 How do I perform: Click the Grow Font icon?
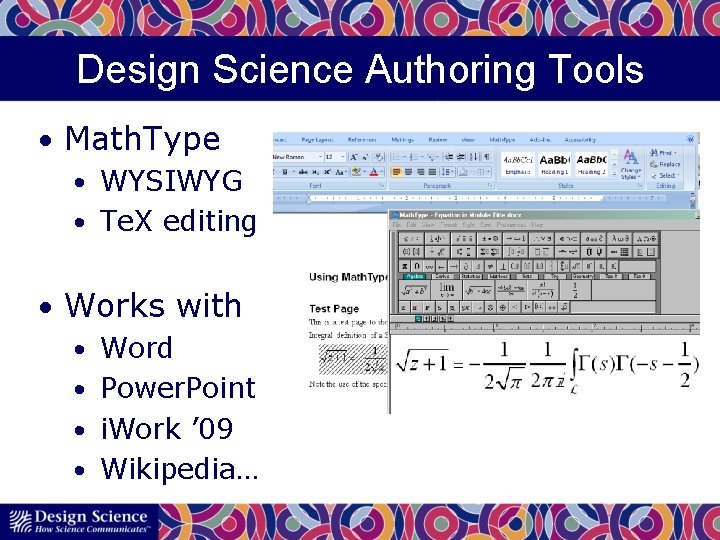click(354, 157)
